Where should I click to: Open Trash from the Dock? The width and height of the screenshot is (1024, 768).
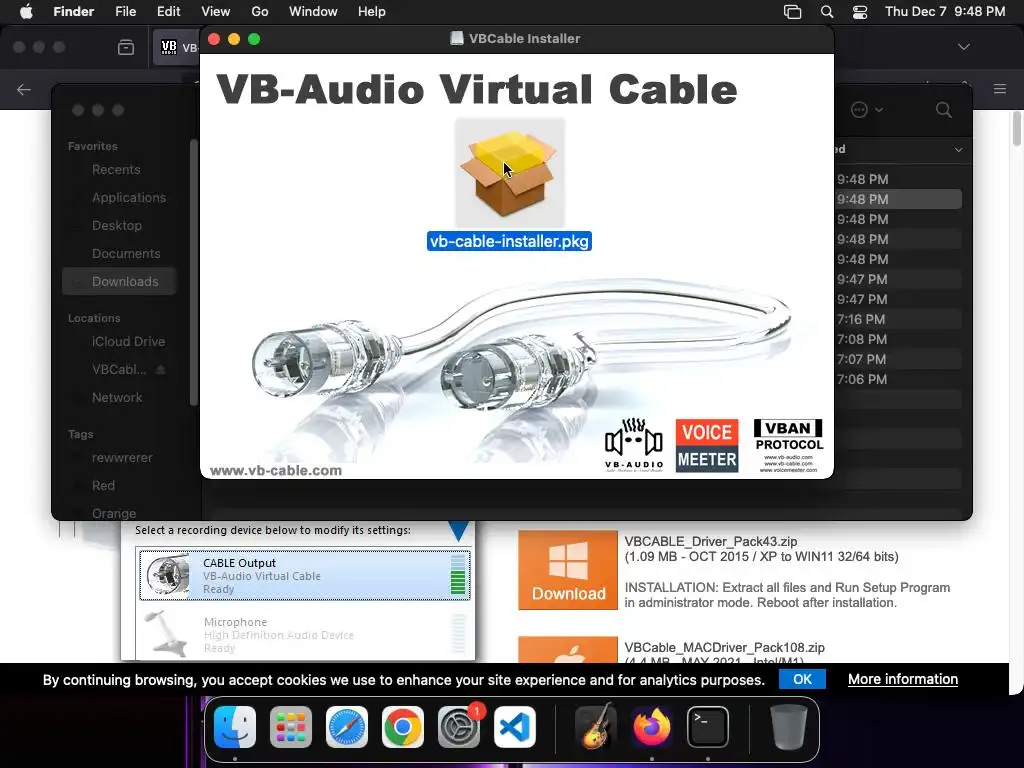click(789, 727)
